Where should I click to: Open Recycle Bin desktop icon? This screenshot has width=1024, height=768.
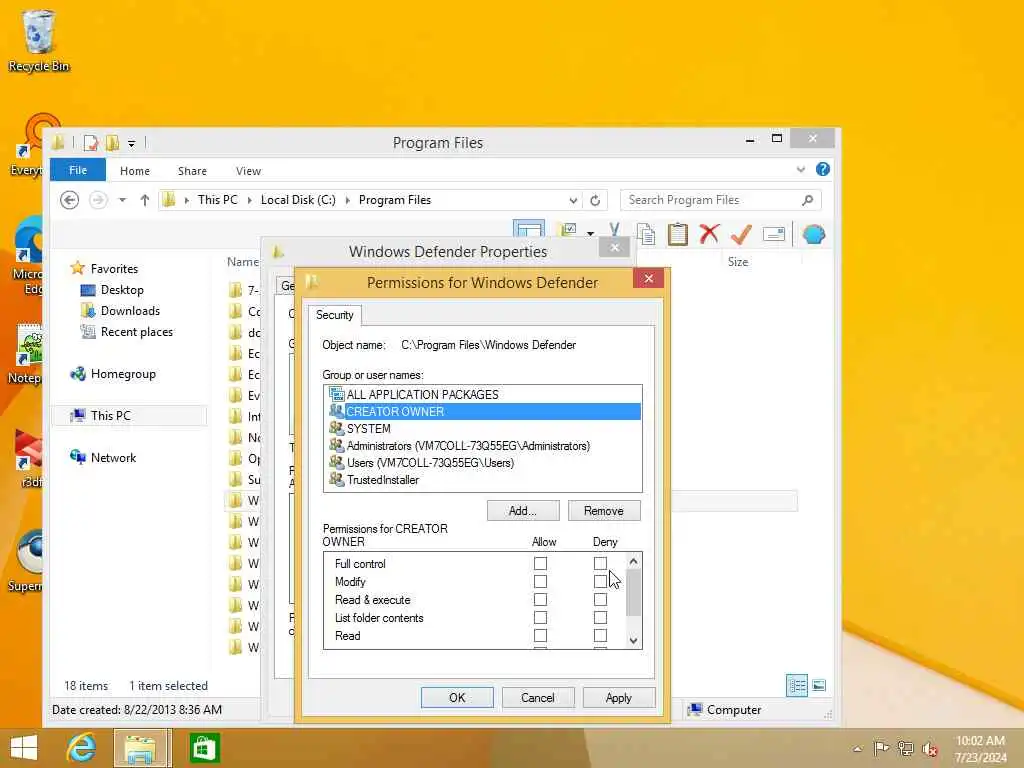point(39,40)
